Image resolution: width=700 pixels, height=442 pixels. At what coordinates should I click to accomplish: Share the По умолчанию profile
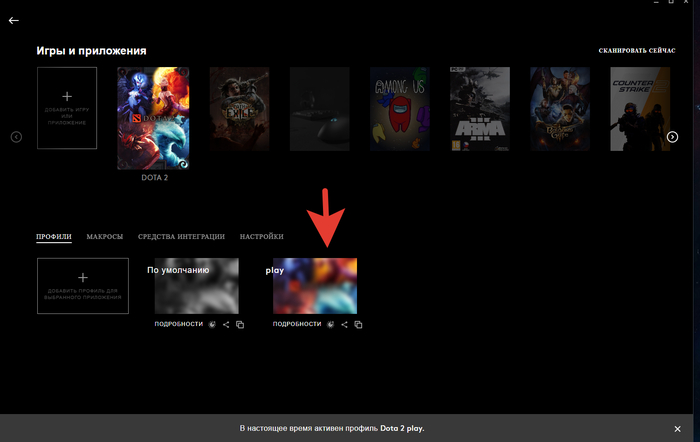pos(226,324)
